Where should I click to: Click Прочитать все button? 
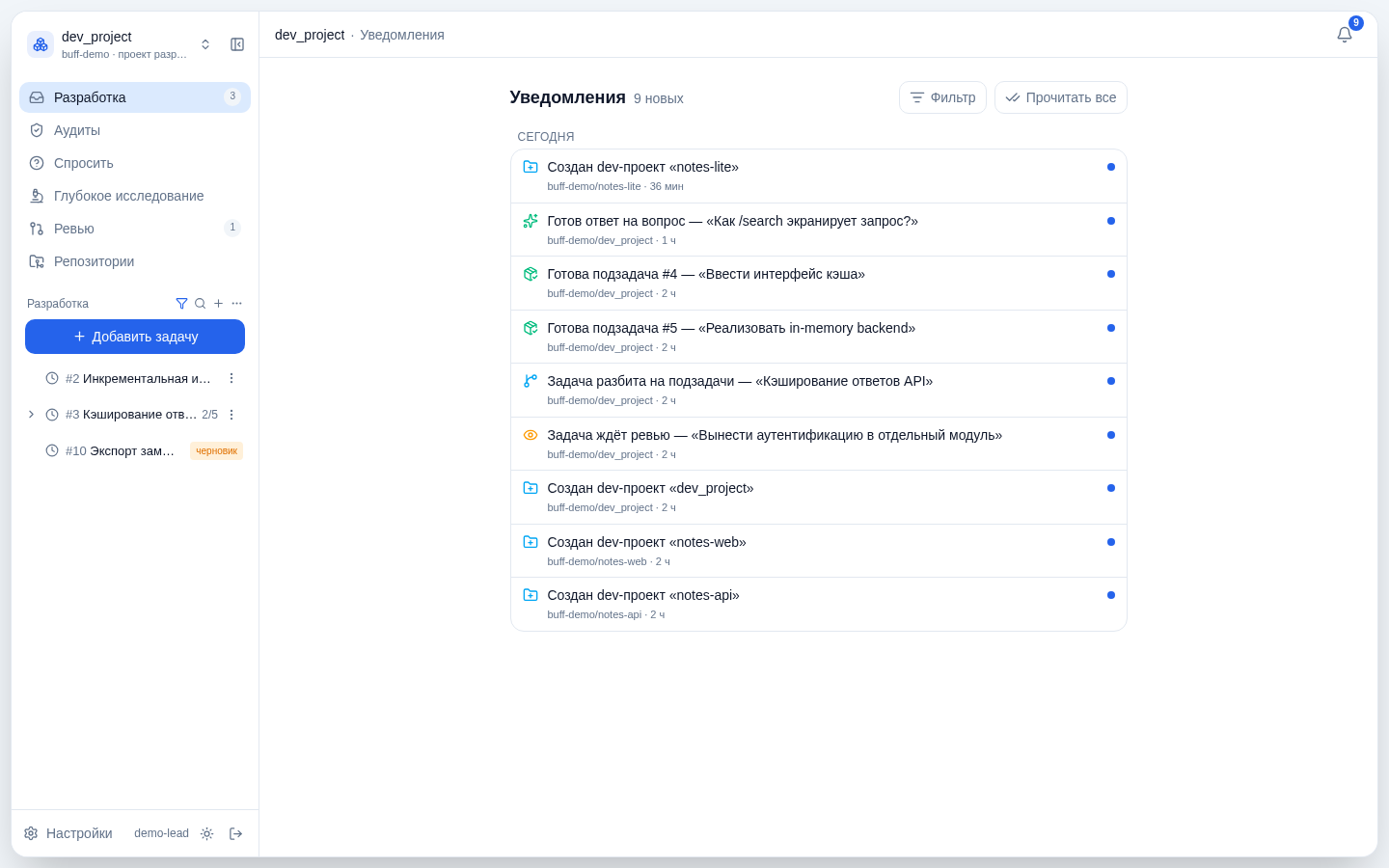tap(1061, 97)
